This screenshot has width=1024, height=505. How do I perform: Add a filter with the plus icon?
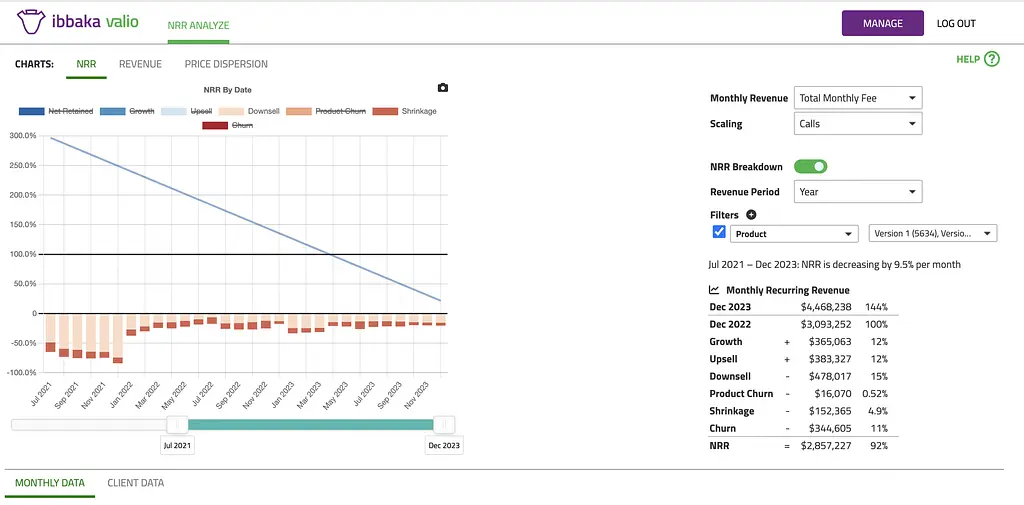pyautogui.click(x=751, y=215)
